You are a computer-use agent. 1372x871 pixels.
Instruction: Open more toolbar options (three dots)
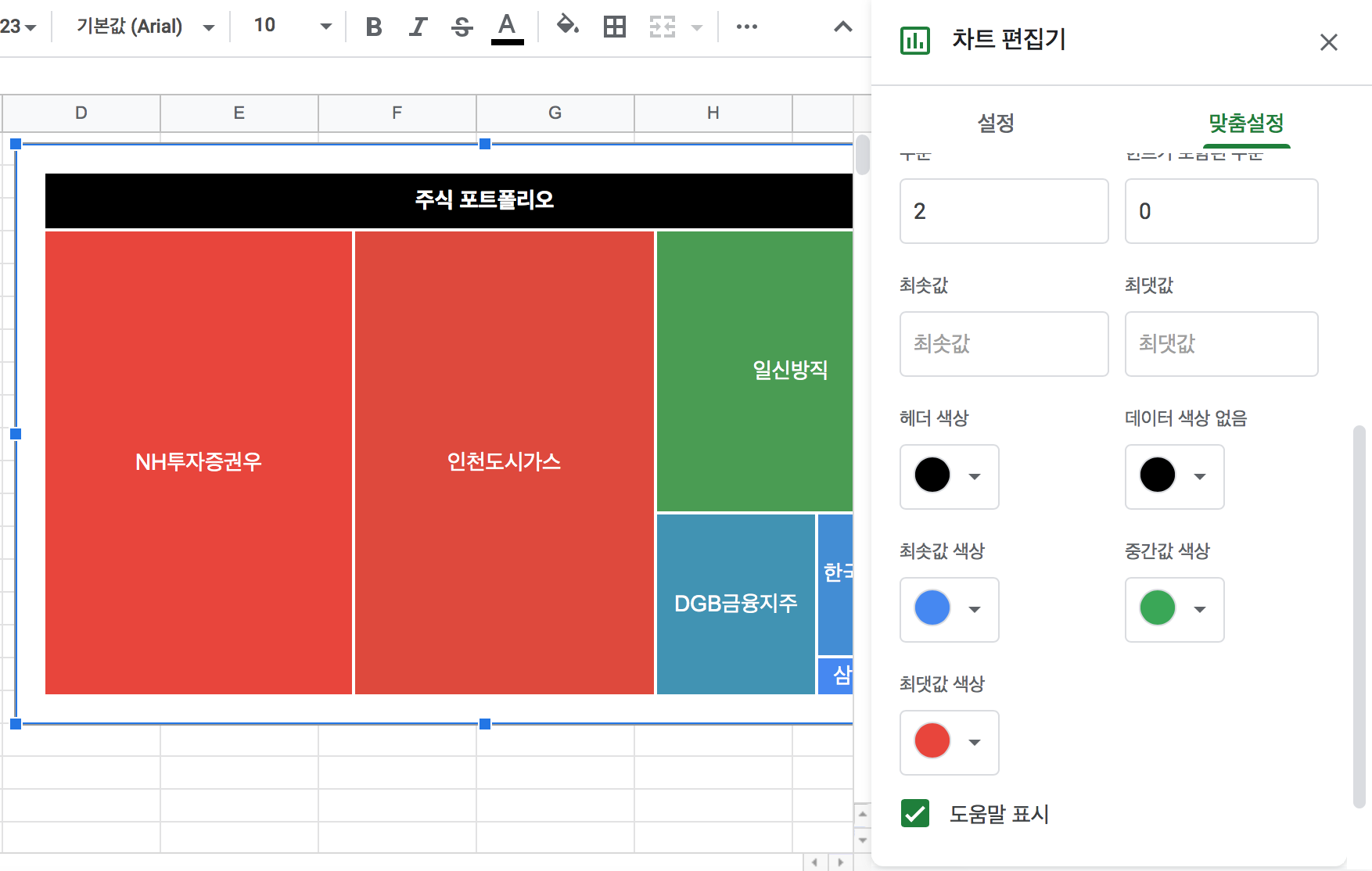pyautogui.click(x=747, y=27)
